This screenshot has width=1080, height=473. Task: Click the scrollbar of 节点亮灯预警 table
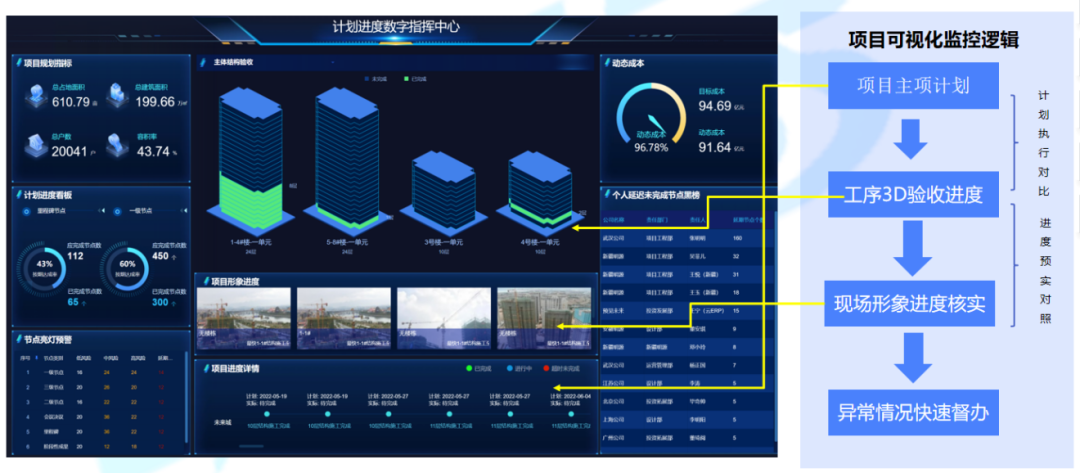(x=186, y=399)
